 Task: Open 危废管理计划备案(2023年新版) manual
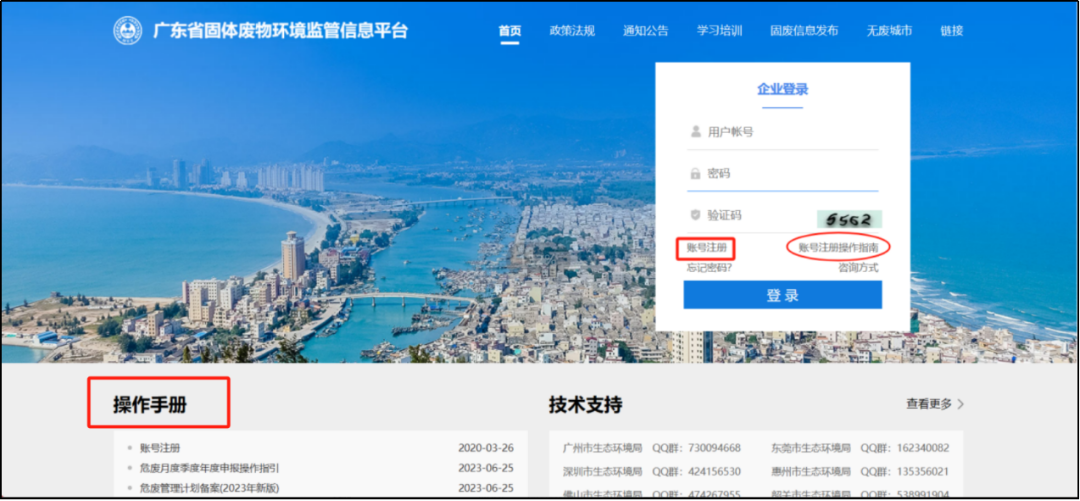click(209, 488)
